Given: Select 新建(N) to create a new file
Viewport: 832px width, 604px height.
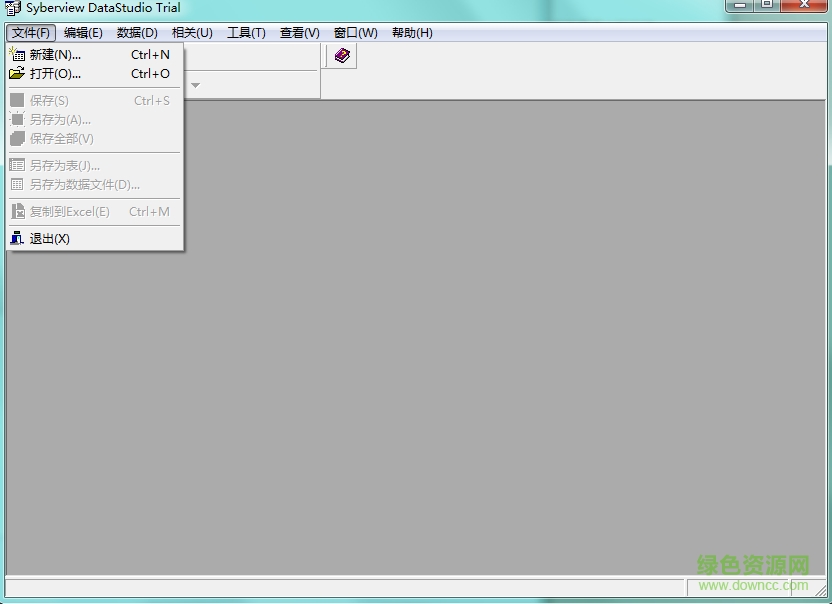Looking at the screenshot, I should coord(55,55).
